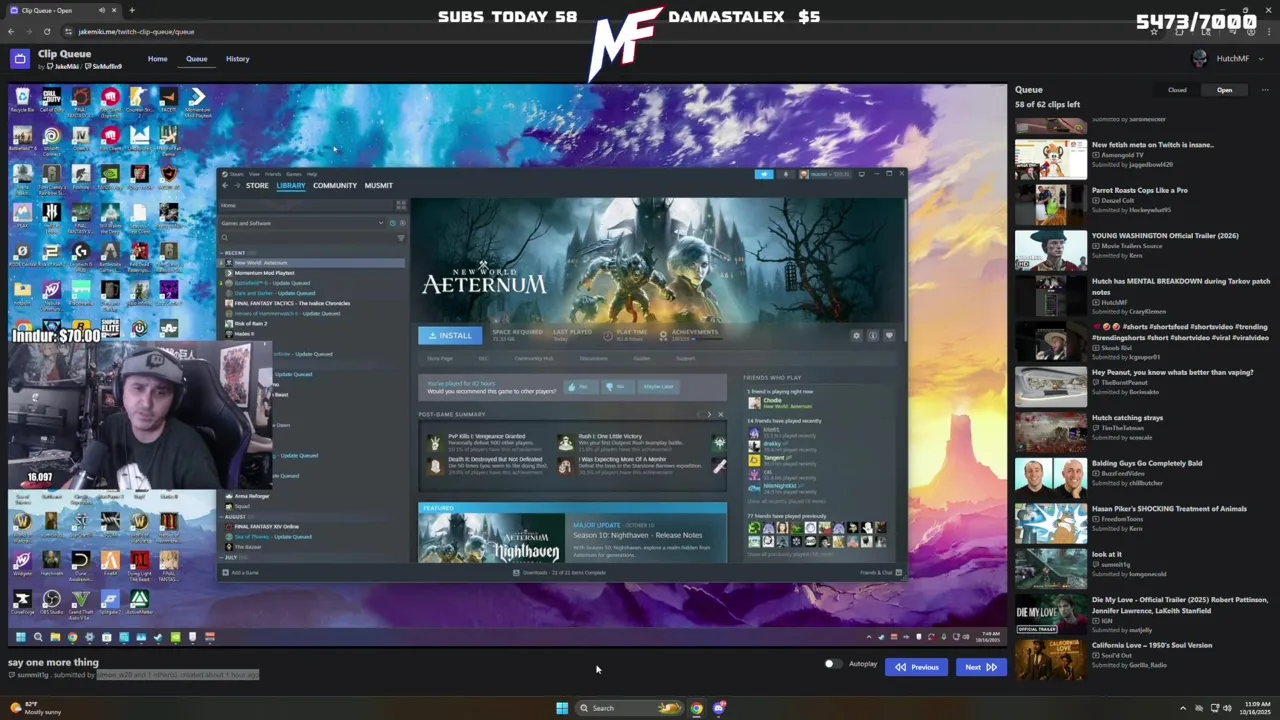Switch to the Queue tab
Screen dimensions: 1280x720
[x=196, y=58]
